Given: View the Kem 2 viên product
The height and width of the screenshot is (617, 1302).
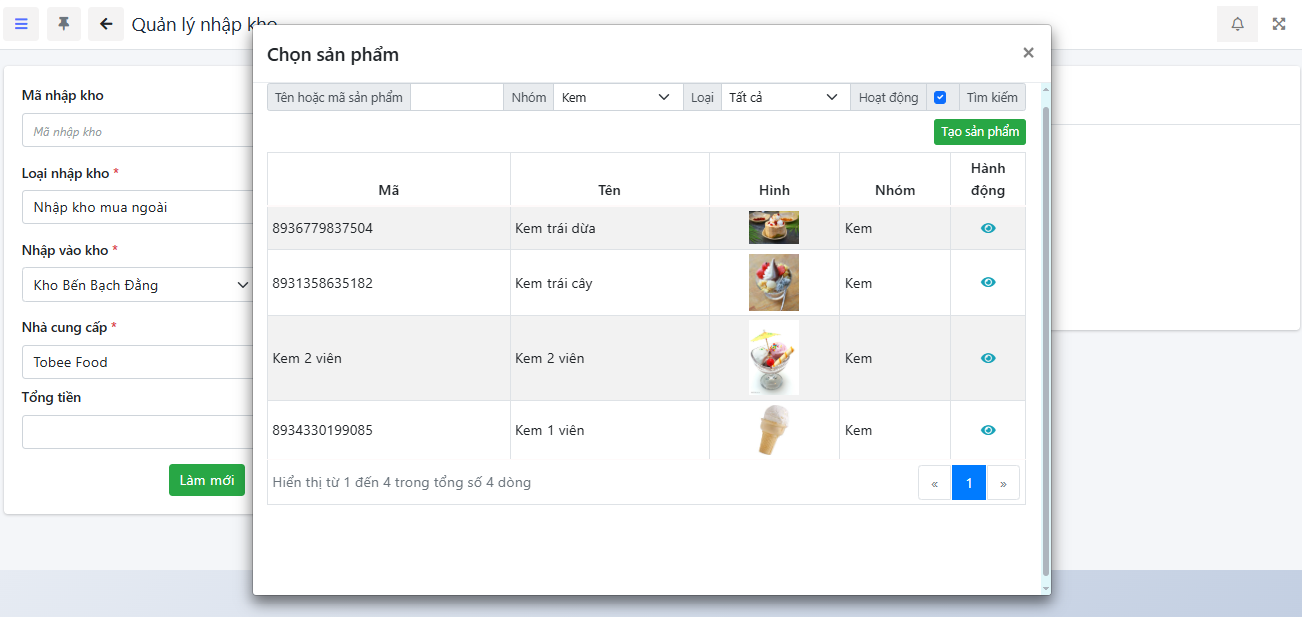Looking at the screenshot, I should (x=988, y=358).
